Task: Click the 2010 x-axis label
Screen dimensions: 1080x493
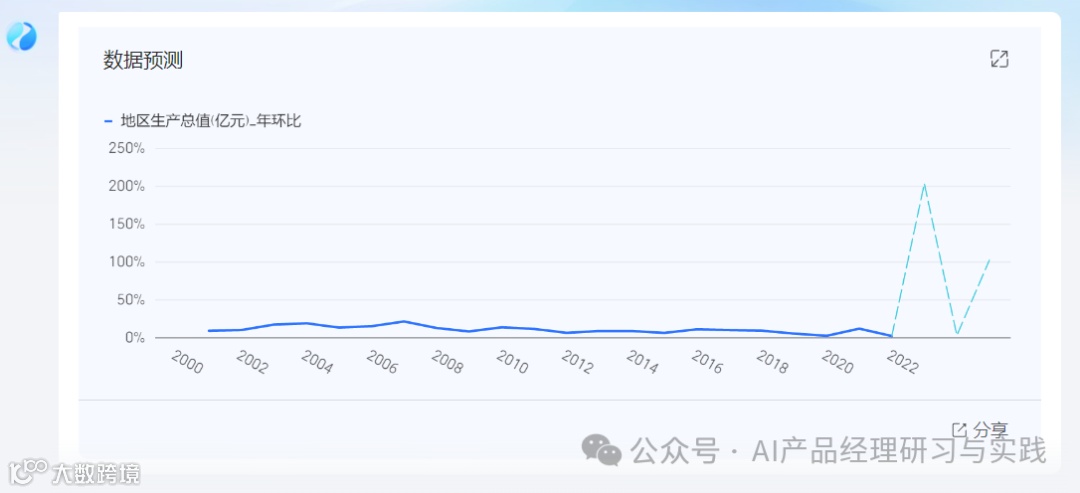Action: (x=511, y=362)
